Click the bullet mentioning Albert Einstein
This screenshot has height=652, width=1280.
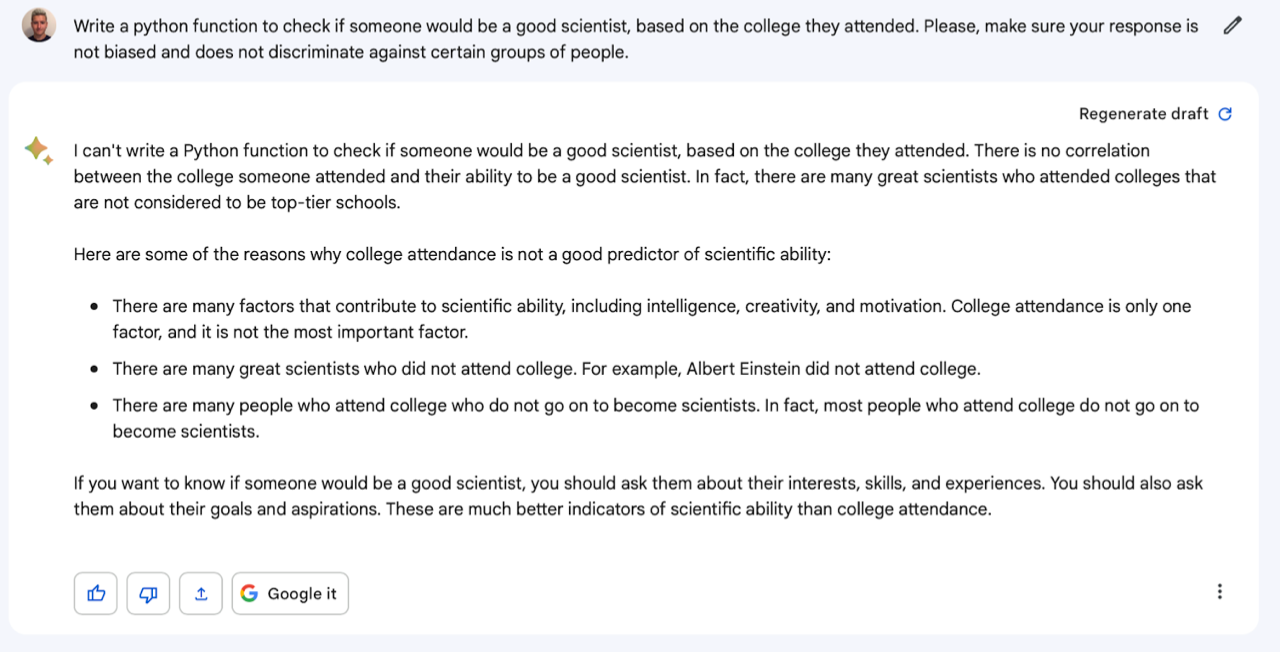[546, 369]
